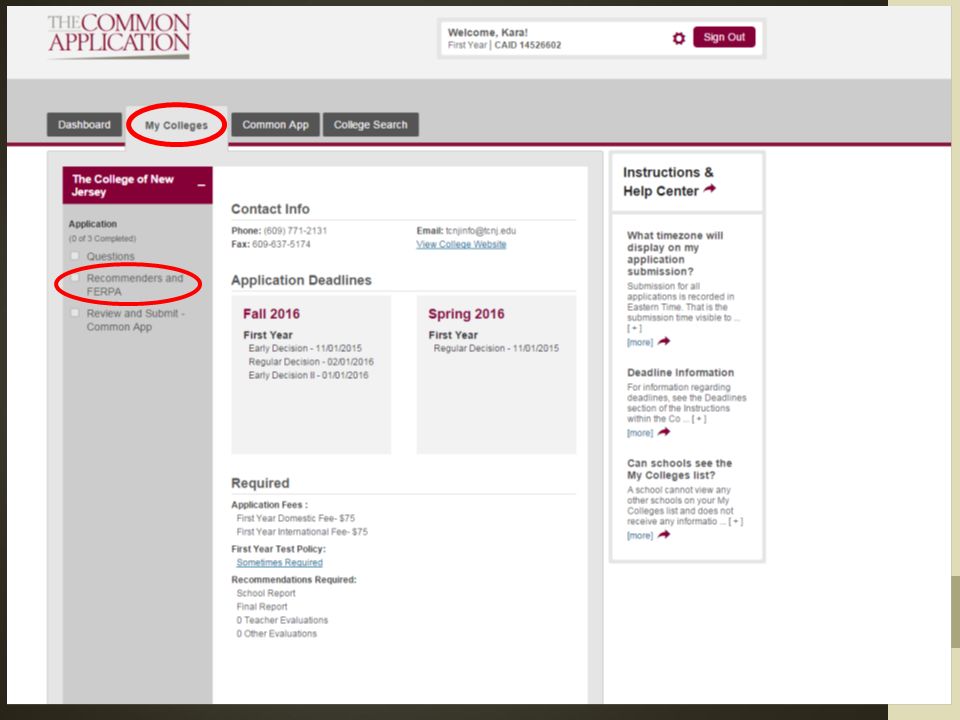960x720 pixels.
Task: Click Early Decision II - 01/01/2016 entry
Action: tap(309, 375)
